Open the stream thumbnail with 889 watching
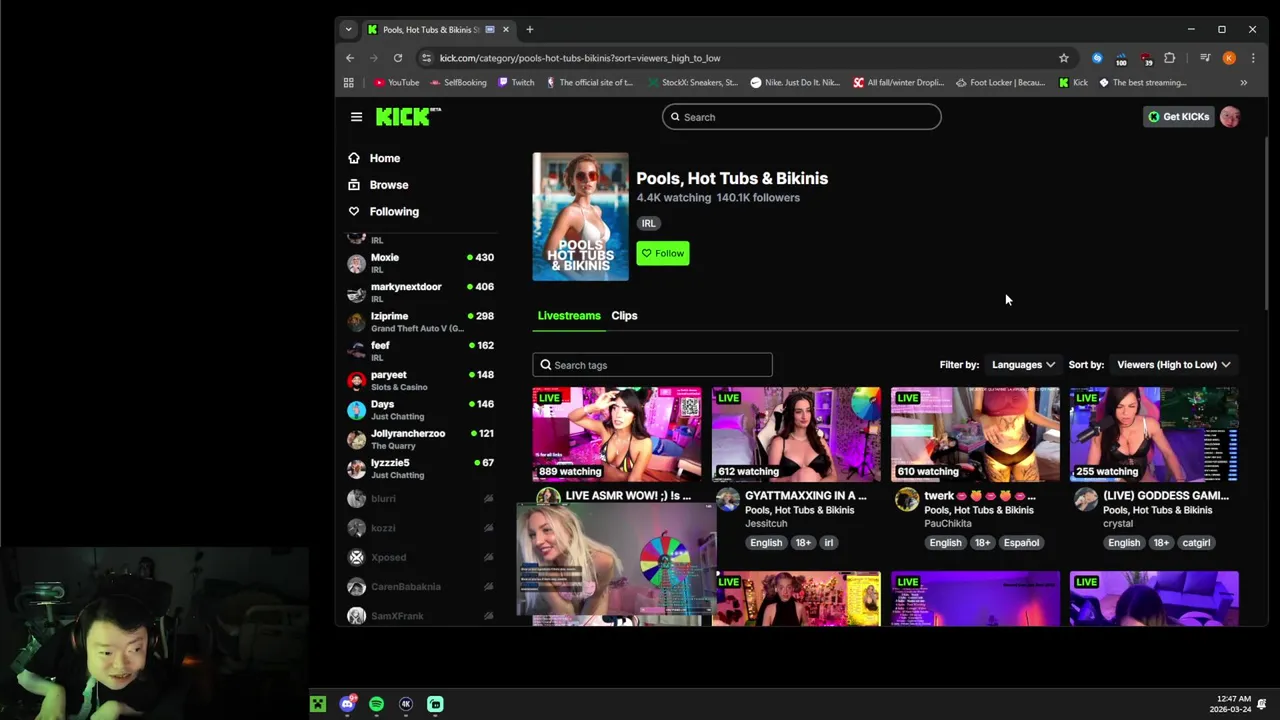The width and height of the screenshot is (1280, 720). tap(617, 435)
